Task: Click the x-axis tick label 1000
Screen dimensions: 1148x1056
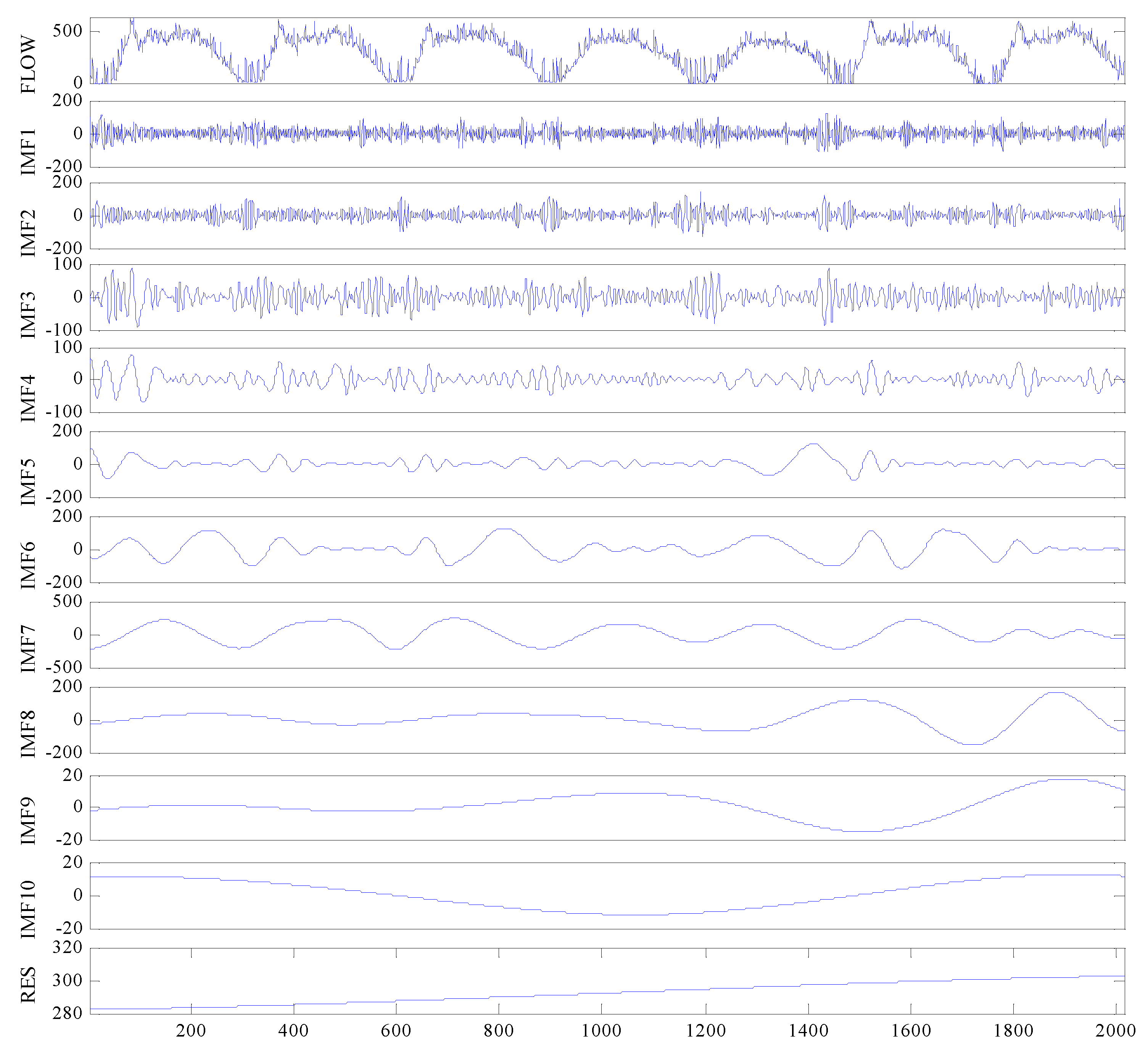Action: (x=601, y=1030)
